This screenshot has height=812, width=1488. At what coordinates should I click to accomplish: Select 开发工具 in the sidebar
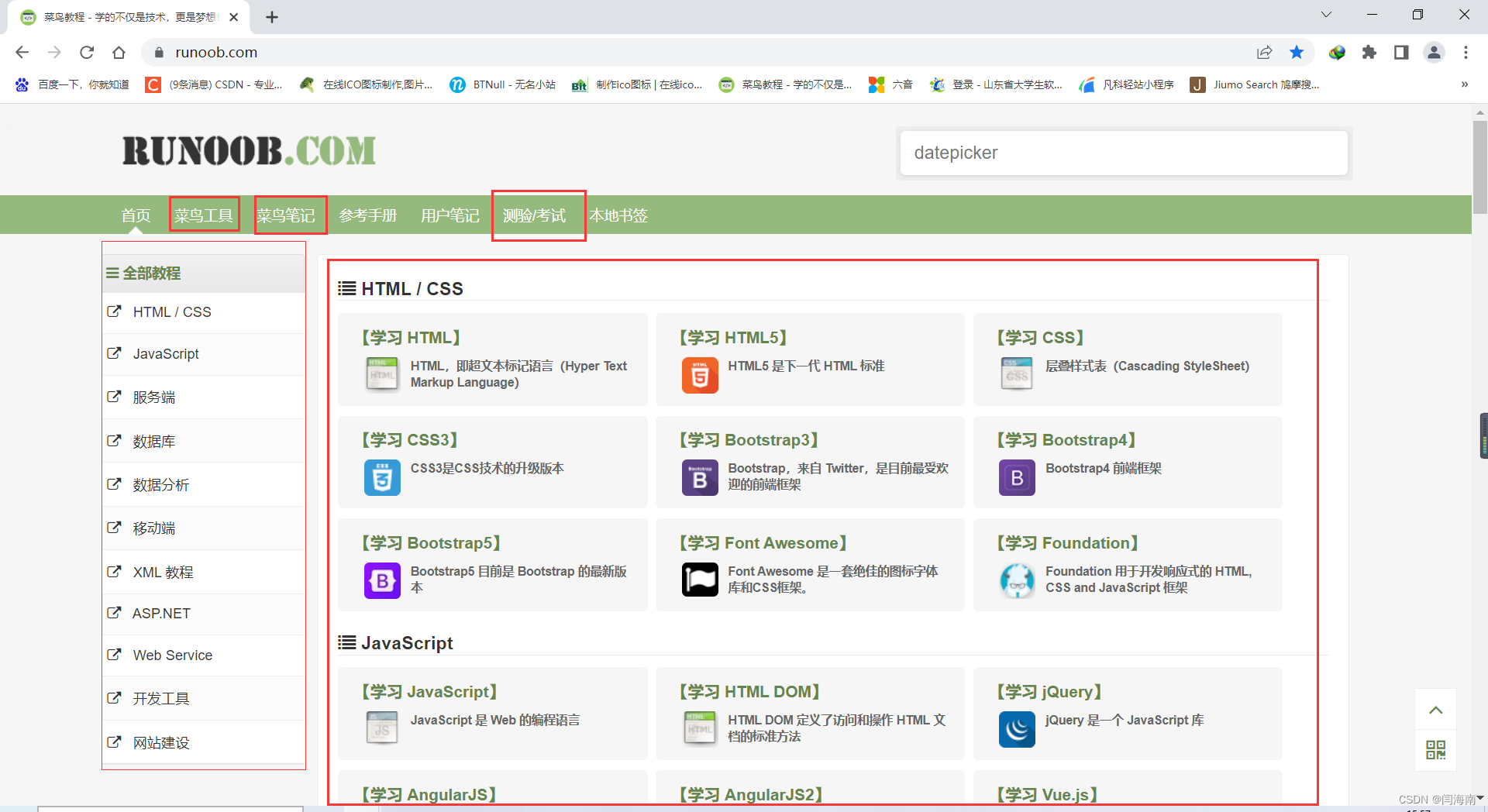(204, 699)
